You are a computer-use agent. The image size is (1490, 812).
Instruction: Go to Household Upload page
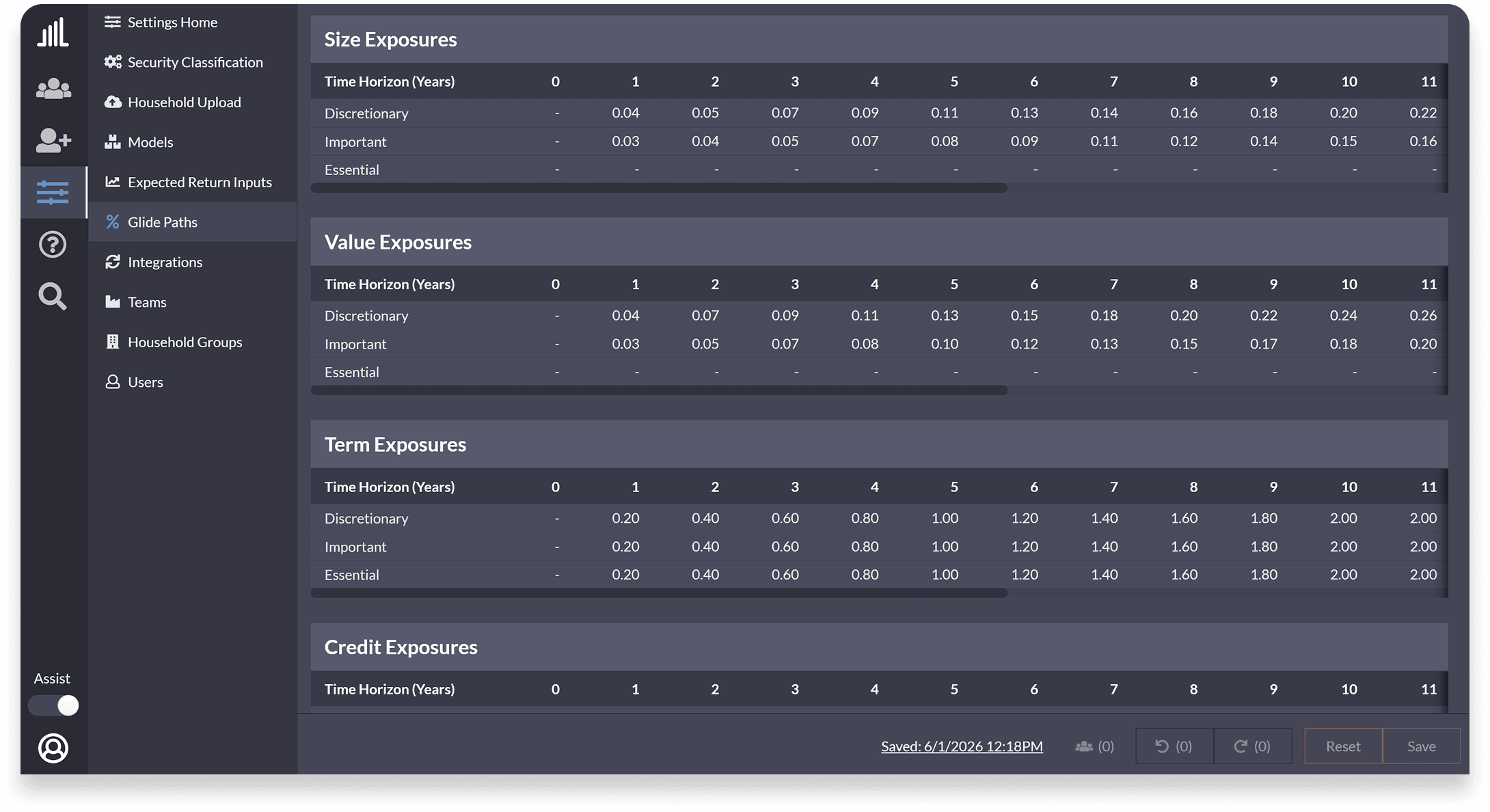click(x=193, y=102)
